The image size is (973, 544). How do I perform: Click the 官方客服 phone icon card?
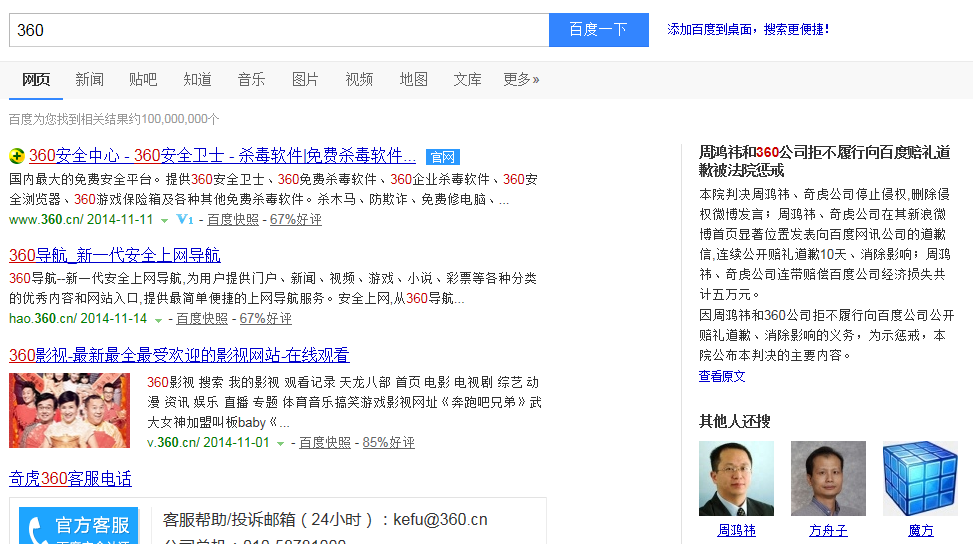click(78, 525)
